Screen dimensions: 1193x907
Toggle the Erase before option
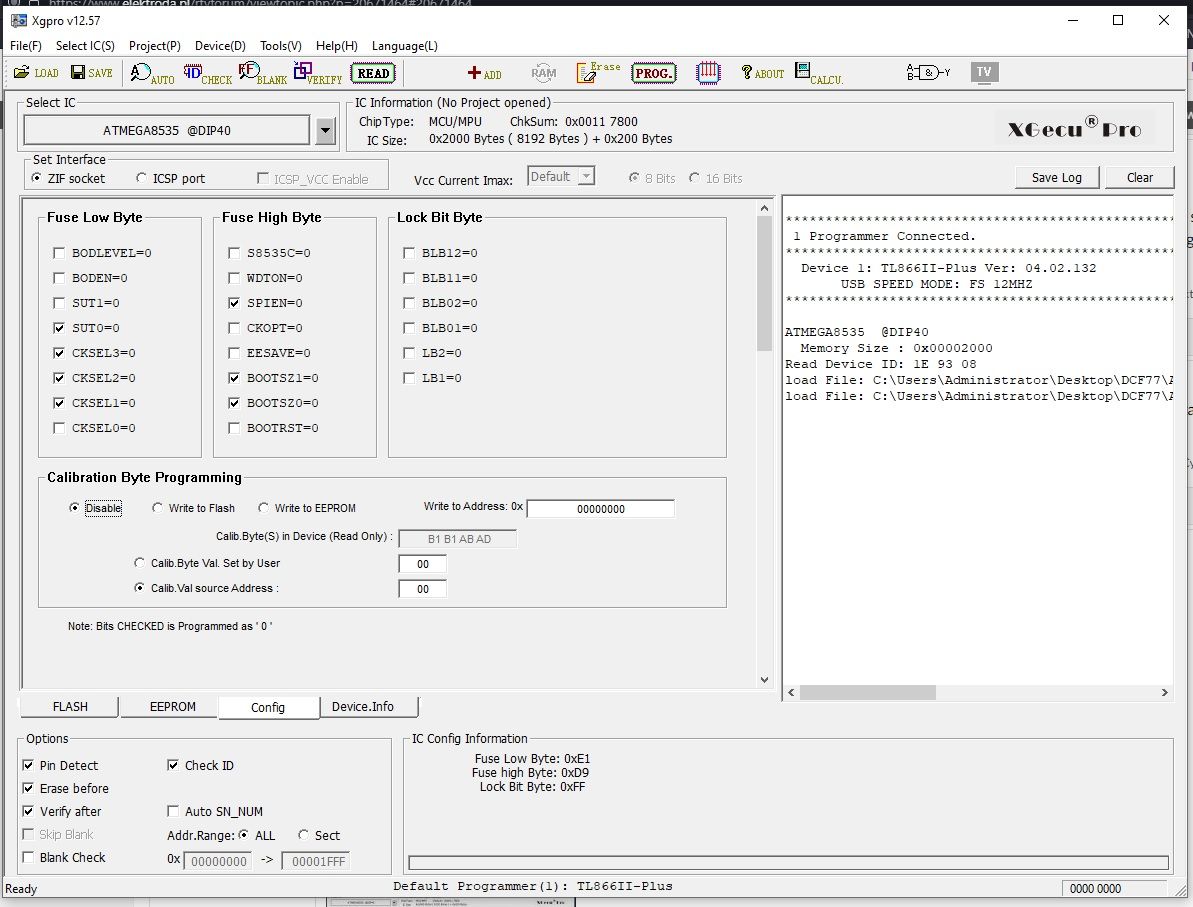coord(28,788)
